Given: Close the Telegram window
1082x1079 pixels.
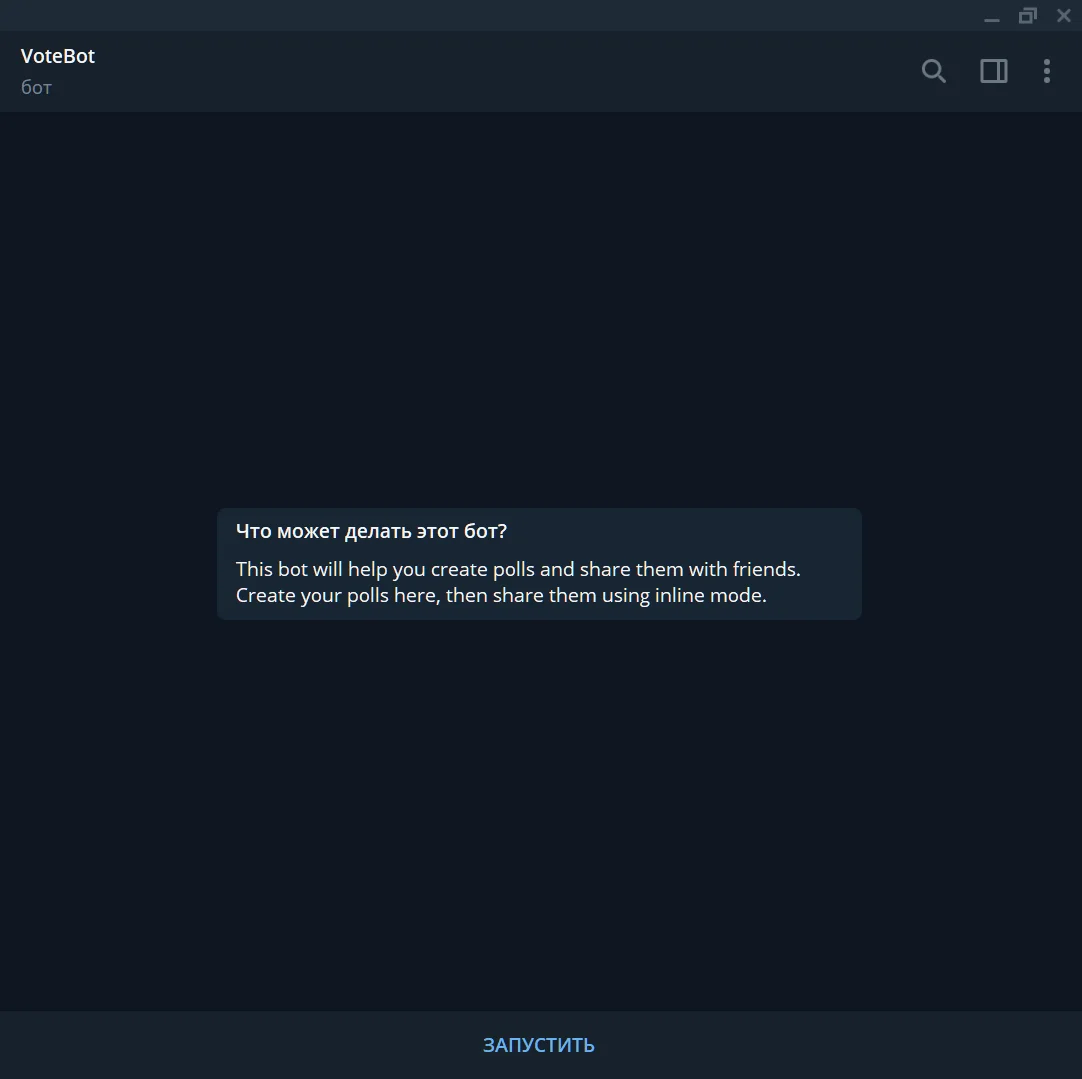Looking at the screenshot, I should (x=1063, y=15).
